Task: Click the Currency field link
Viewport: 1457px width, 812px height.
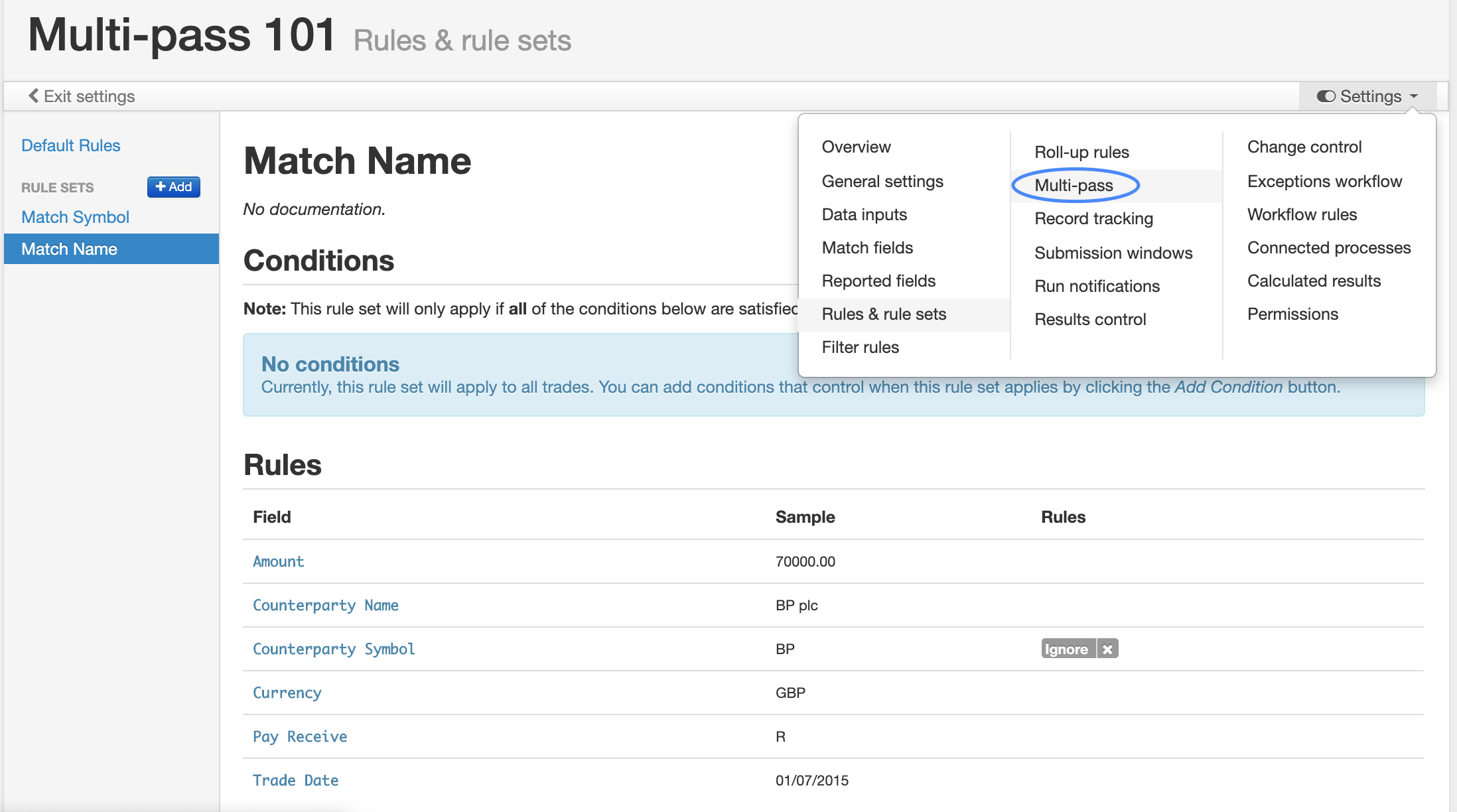Action: 287,693
